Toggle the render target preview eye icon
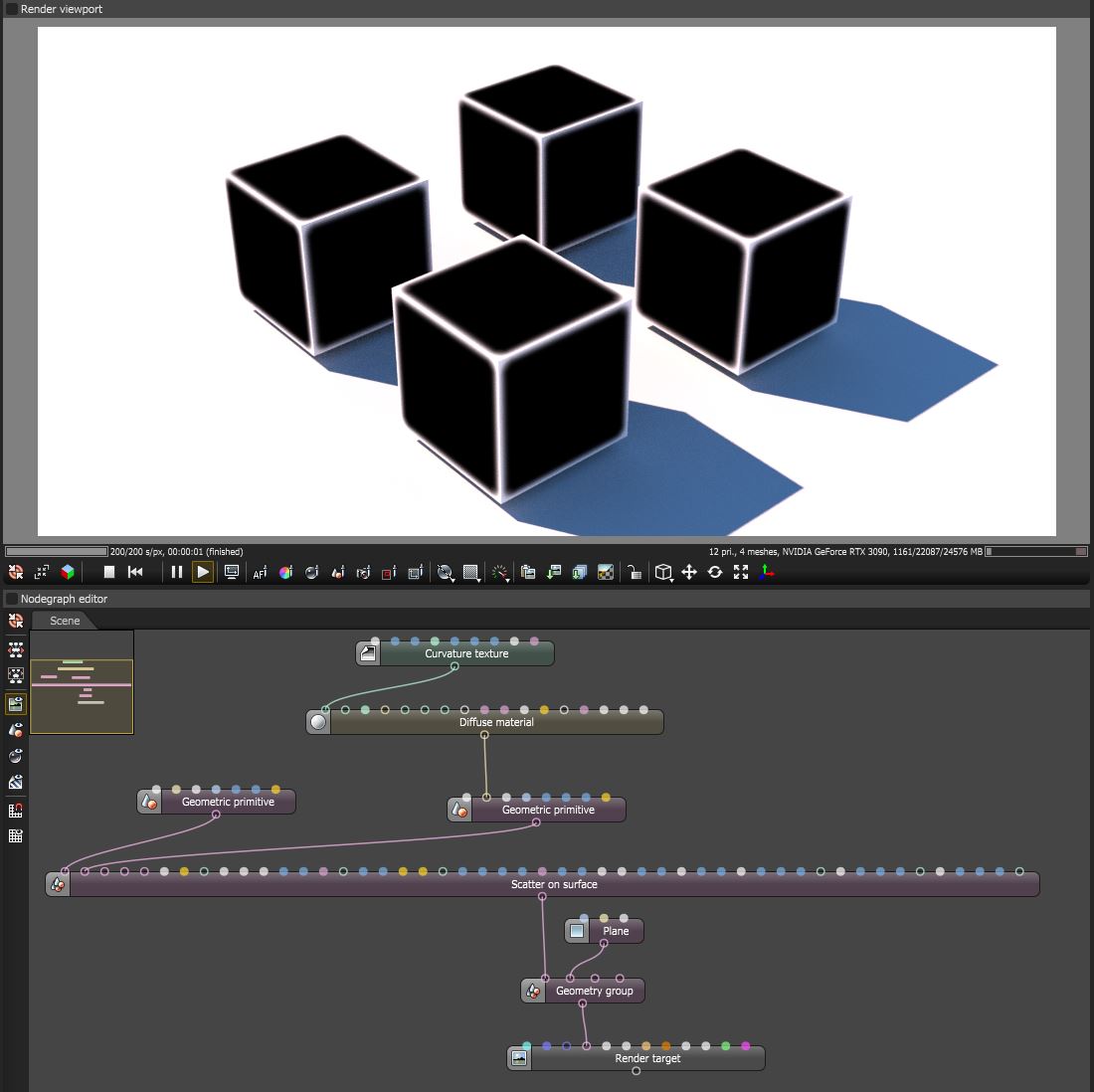Image resolution: width=1094 pixels, height=1092 pixels. point(15,704)
